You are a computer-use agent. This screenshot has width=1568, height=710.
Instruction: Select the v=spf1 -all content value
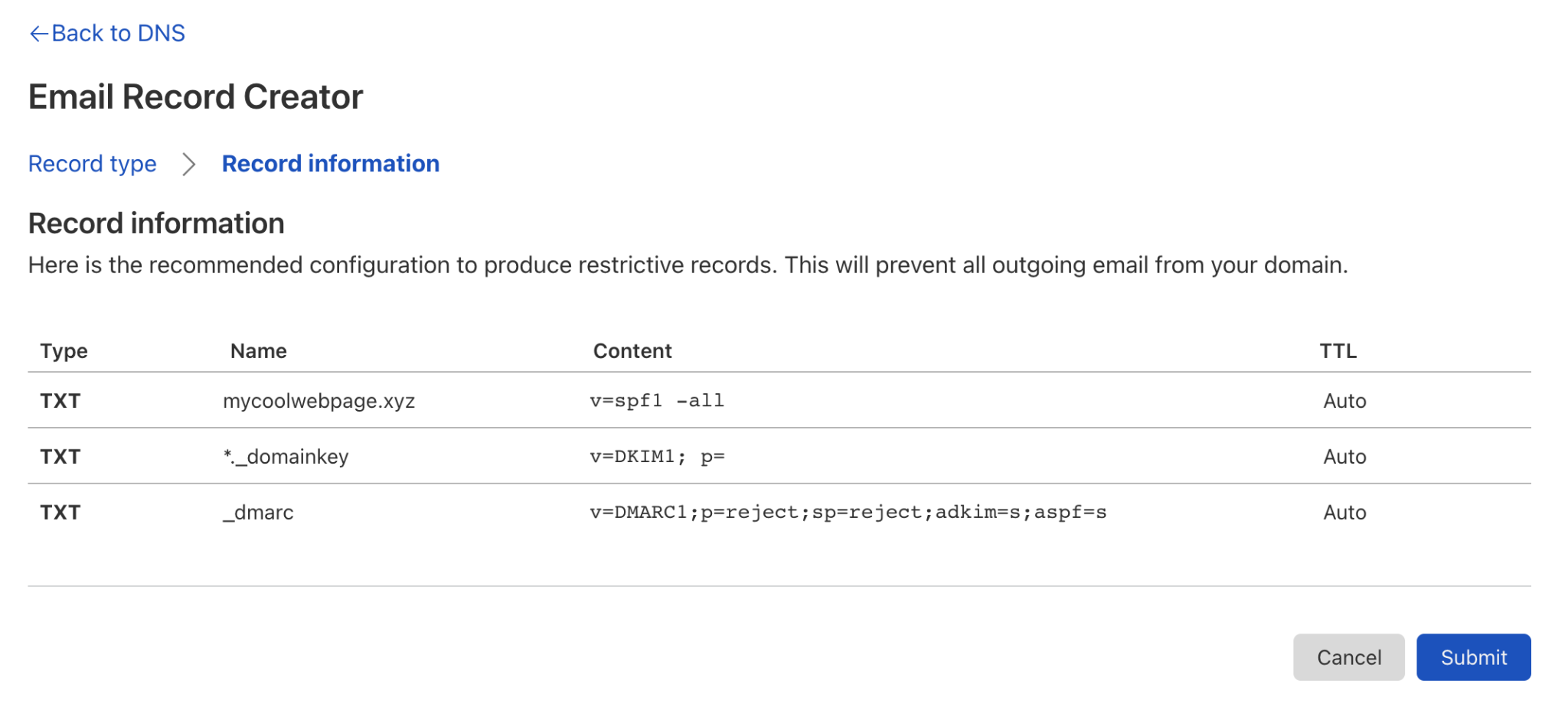pos(657,401)
